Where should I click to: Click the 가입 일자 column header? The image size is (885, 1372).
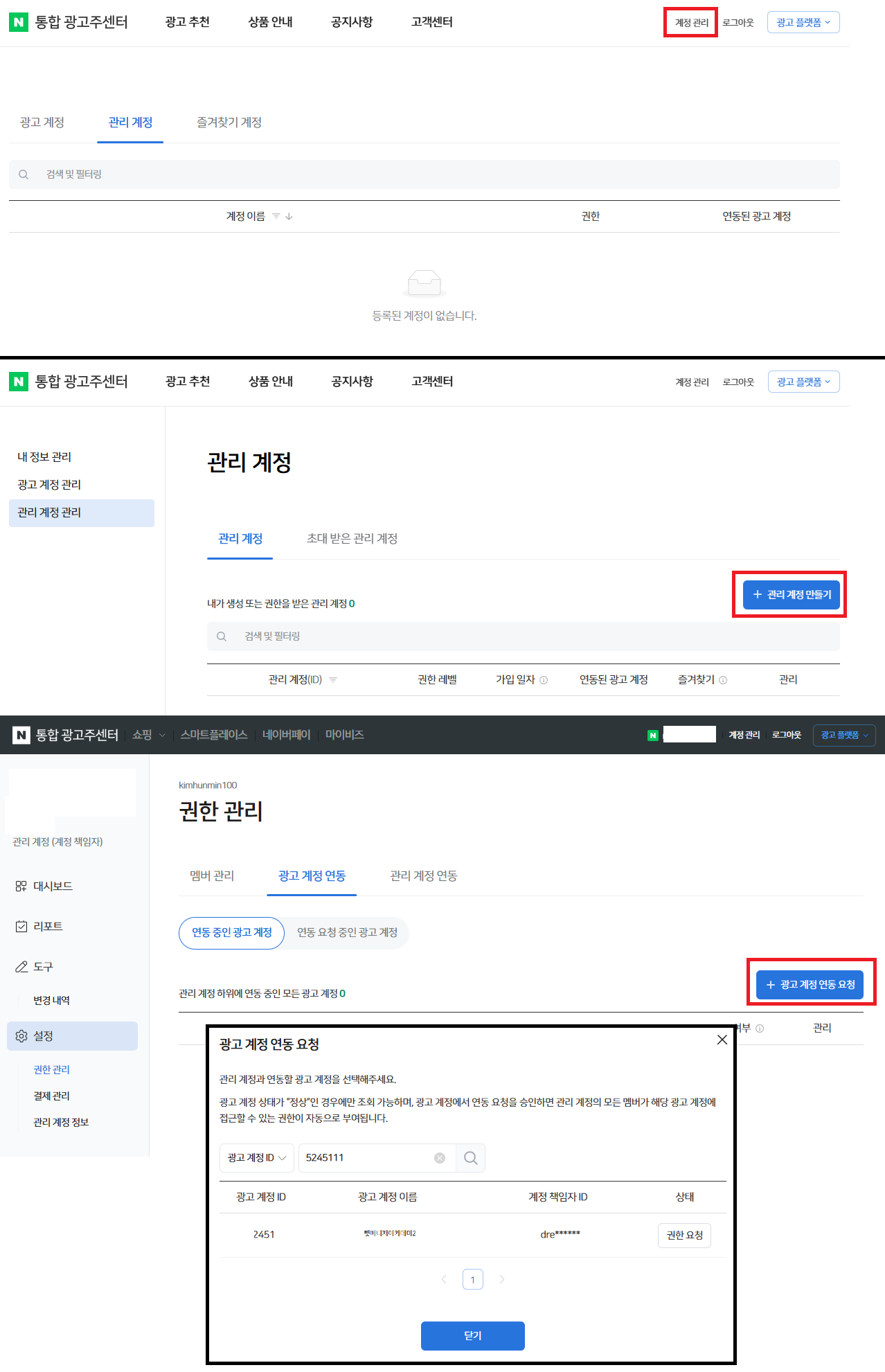tap(515, 680)
